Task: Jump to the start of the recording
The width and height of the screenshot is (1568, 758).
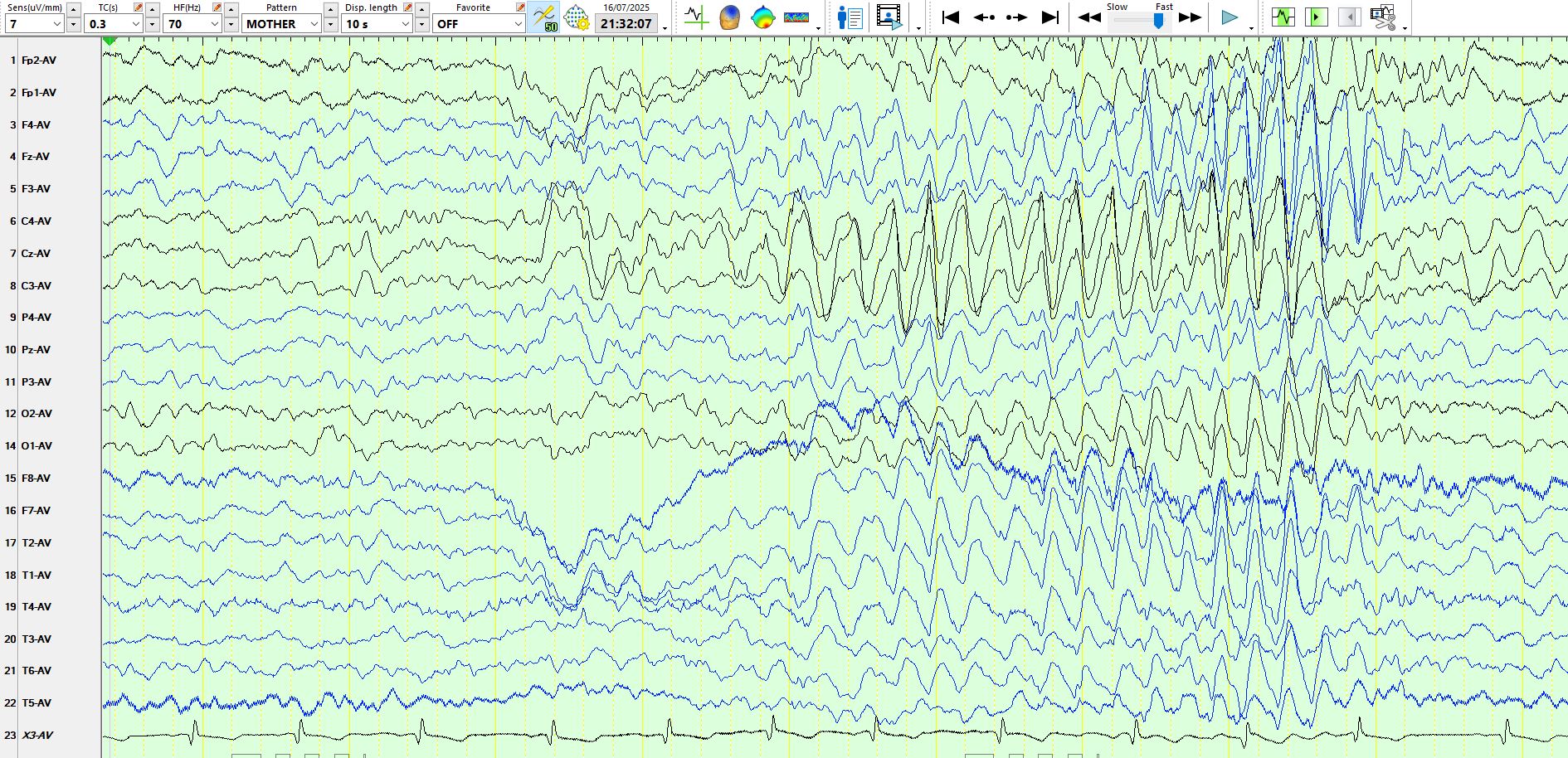Action: (x=951, y=17)
